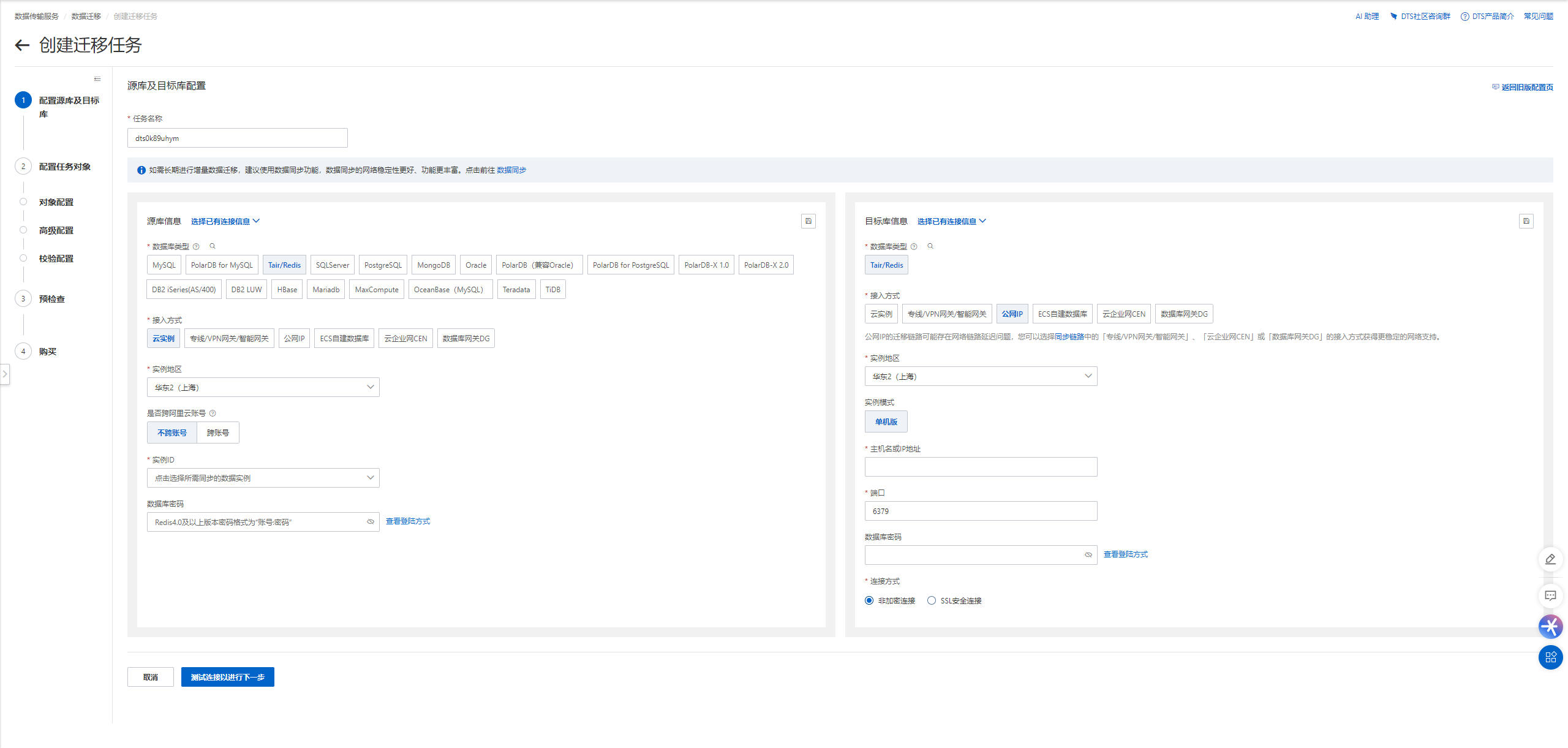The image size is (1568, 748).
Task: Open the 实例ID instance selection dropdown
Action: click(263, 478)
